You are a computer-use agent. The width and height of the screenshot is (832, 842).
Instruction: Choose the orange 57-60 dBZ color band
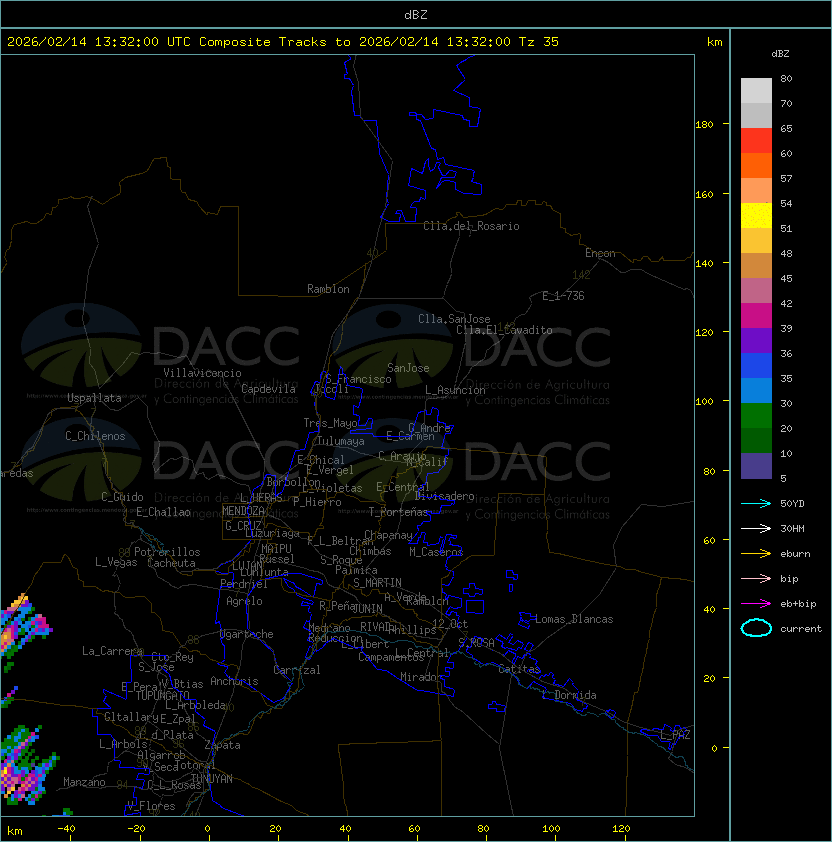click(x=756, y=165)
